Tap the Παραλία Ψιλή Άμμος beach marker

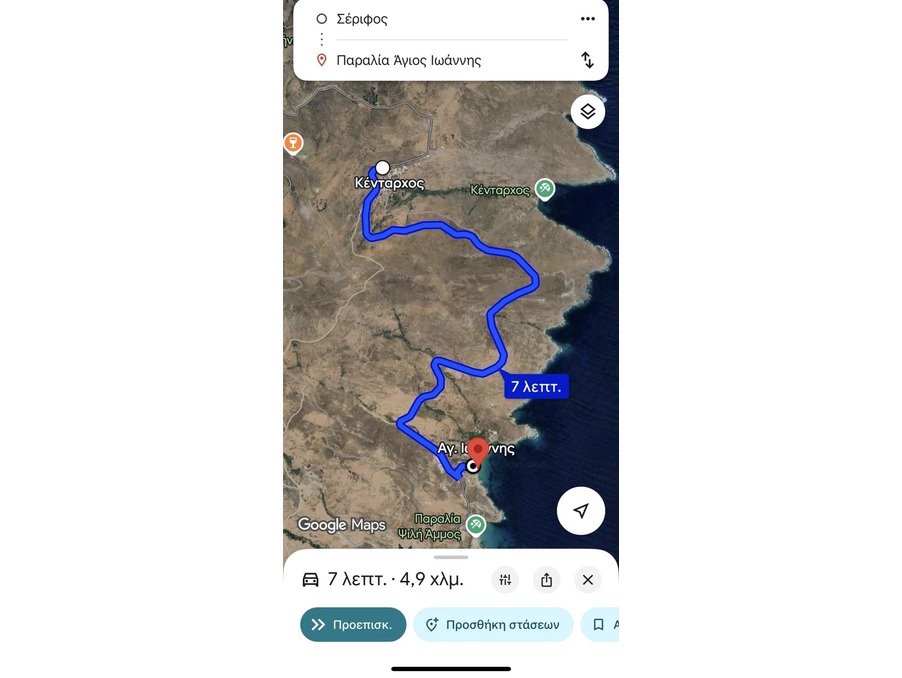point(475,525)
